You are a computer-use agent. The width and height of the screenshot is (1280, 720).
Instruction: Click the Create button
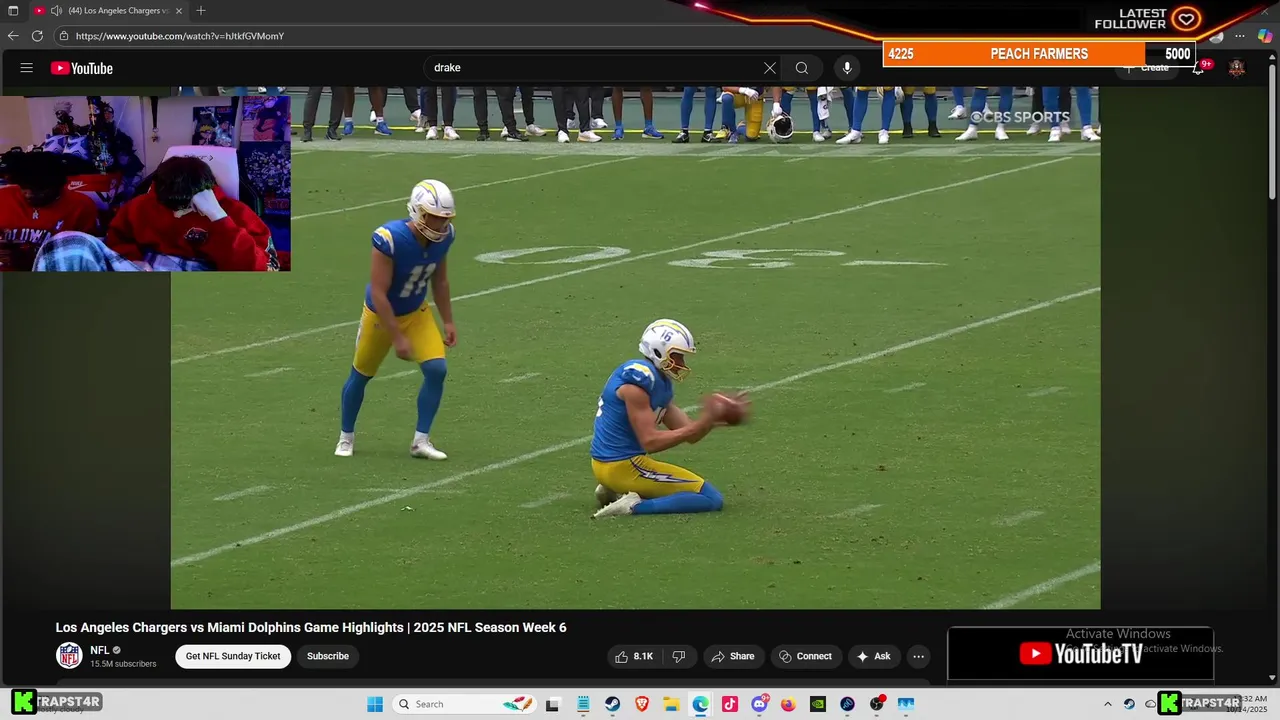click(1145, 68)
